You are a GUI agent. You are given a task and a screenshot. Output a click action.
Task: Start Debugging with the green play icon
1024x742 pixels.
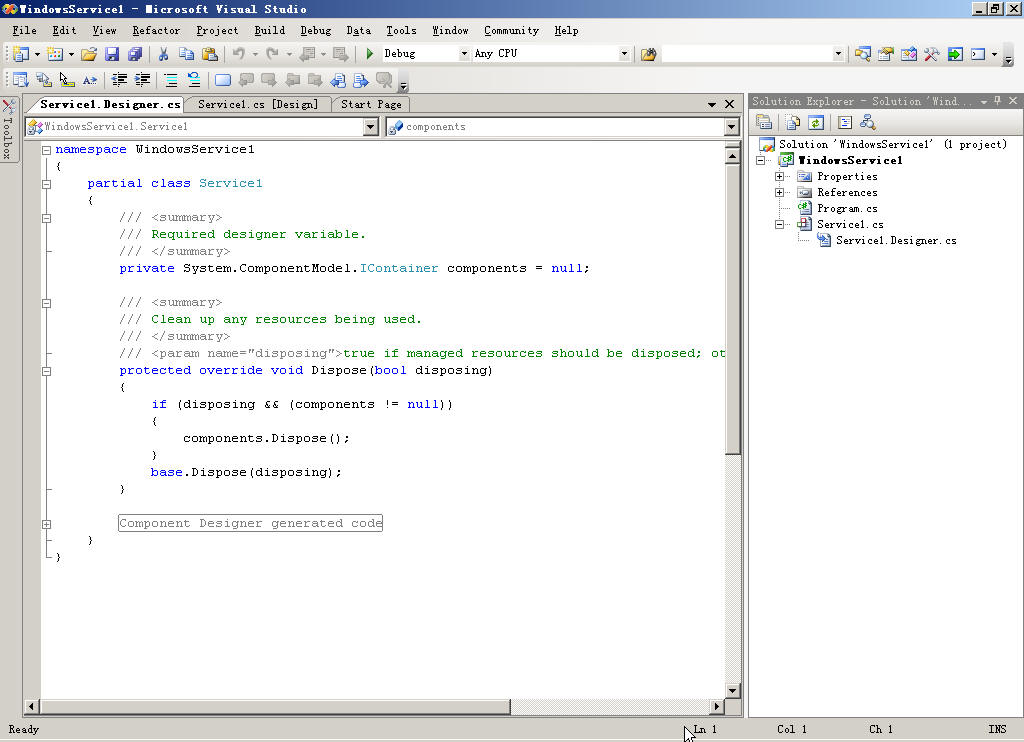tap(370, 54)
